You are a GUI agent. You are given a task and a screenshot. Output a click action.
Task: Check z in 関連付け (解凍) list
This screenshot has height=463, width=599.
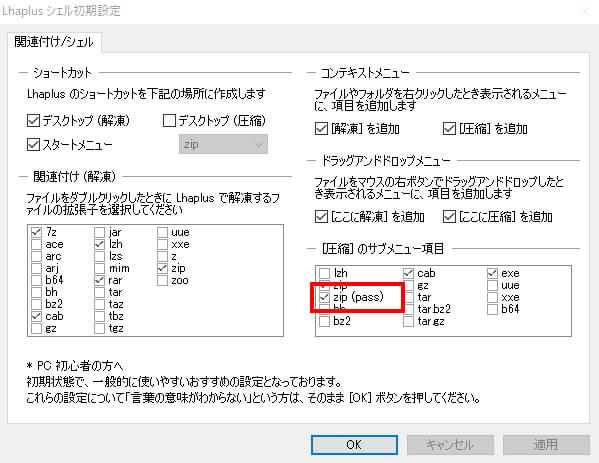[162, 256]
